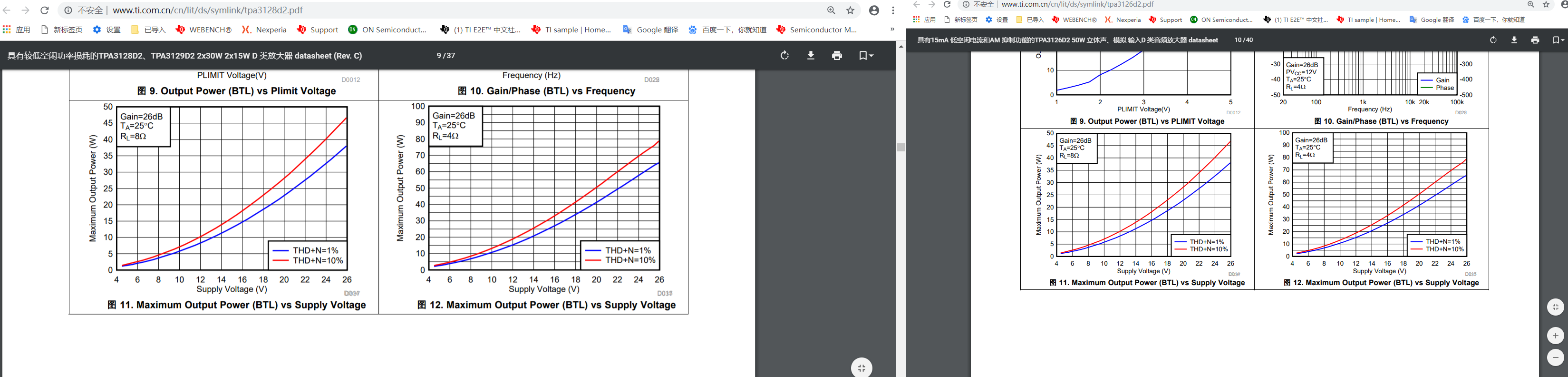The width and height of the screenshot is (1568, 377).
Task: Open site info icon in left address bar
Action: (x=68, y=10)
